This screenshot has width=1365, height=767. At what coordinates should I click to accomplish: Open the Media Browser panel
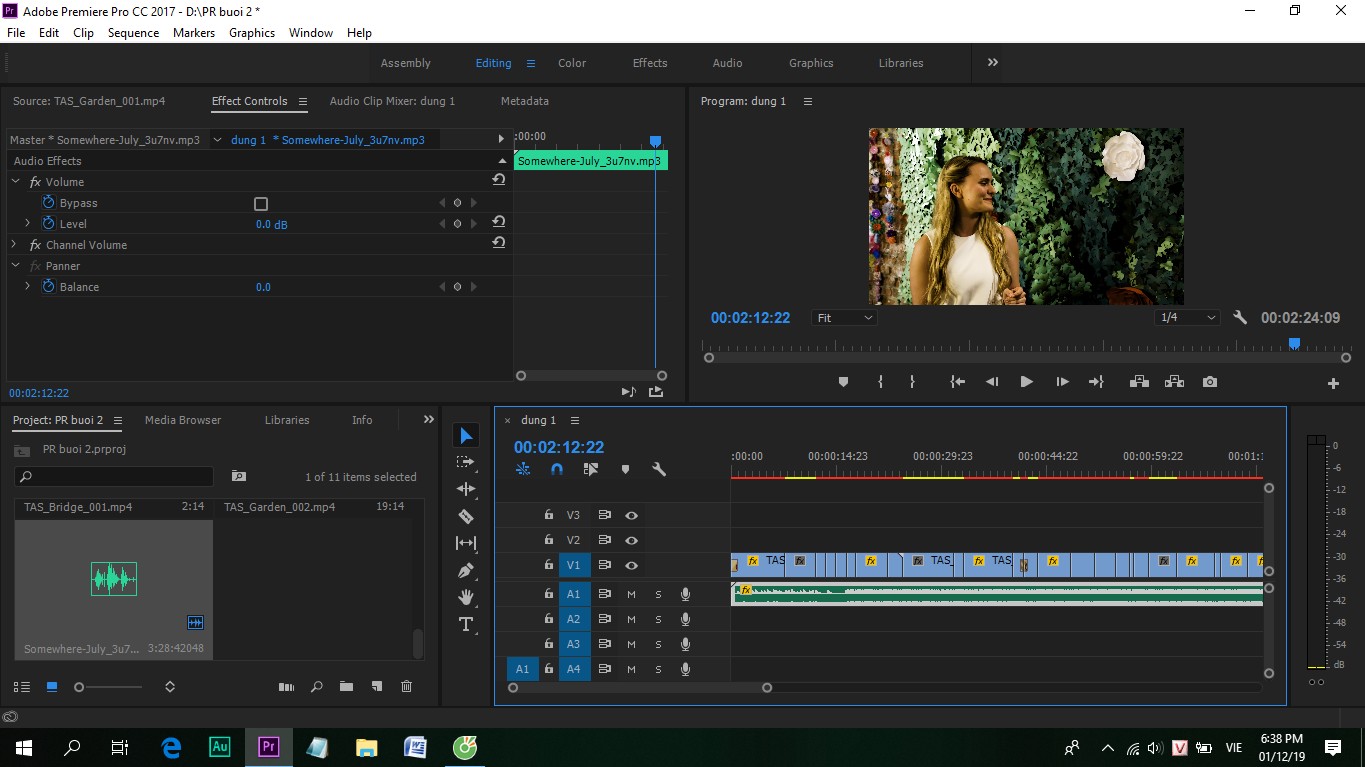click(x=183, y=420)
